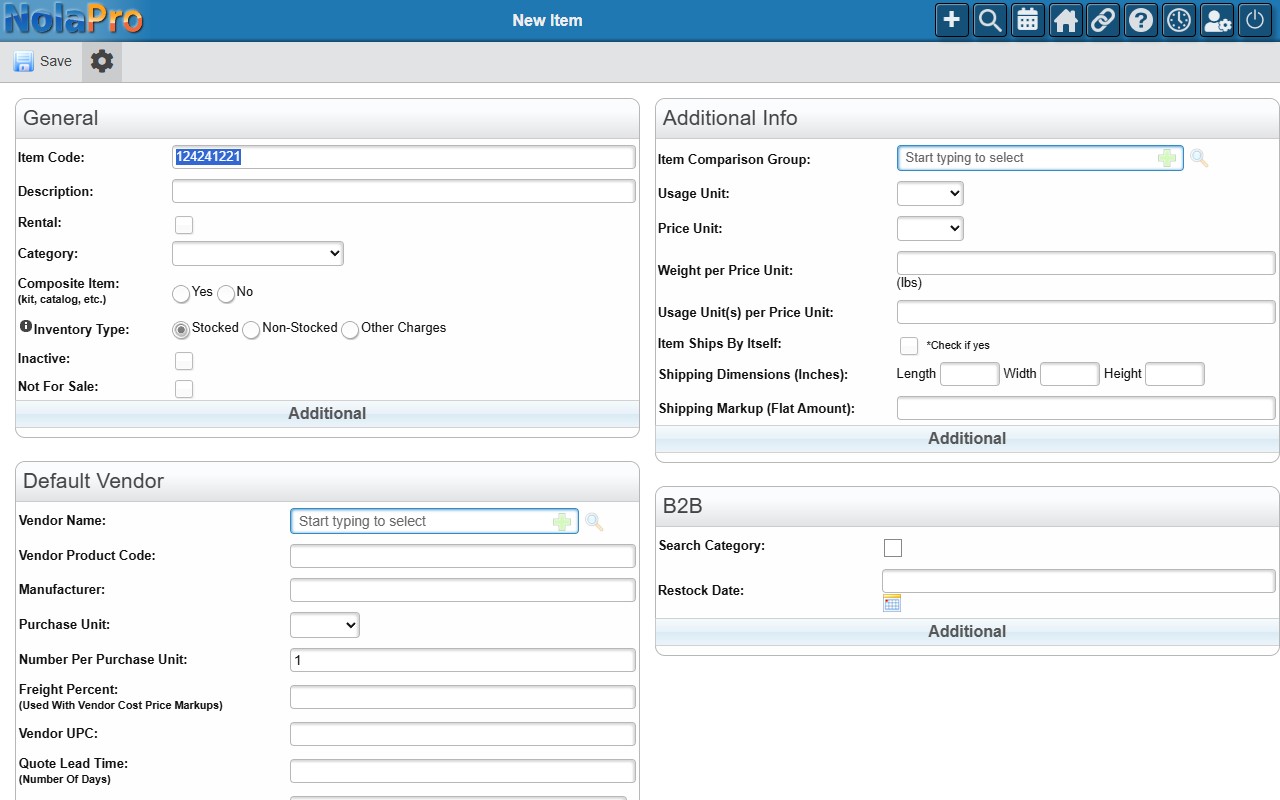Open the gear settings icon beside Save
1280x800 pixels.
102,61
